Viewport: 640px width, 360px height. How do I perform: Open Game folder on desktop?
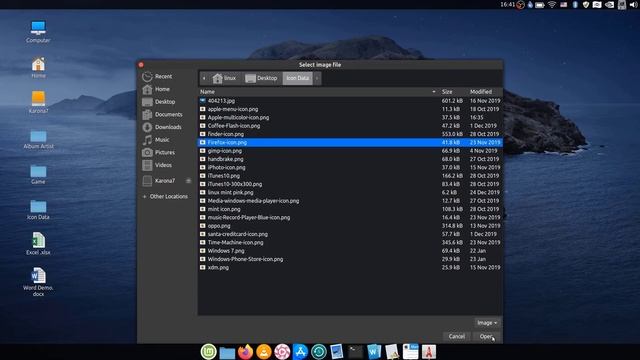pos(38,174)
